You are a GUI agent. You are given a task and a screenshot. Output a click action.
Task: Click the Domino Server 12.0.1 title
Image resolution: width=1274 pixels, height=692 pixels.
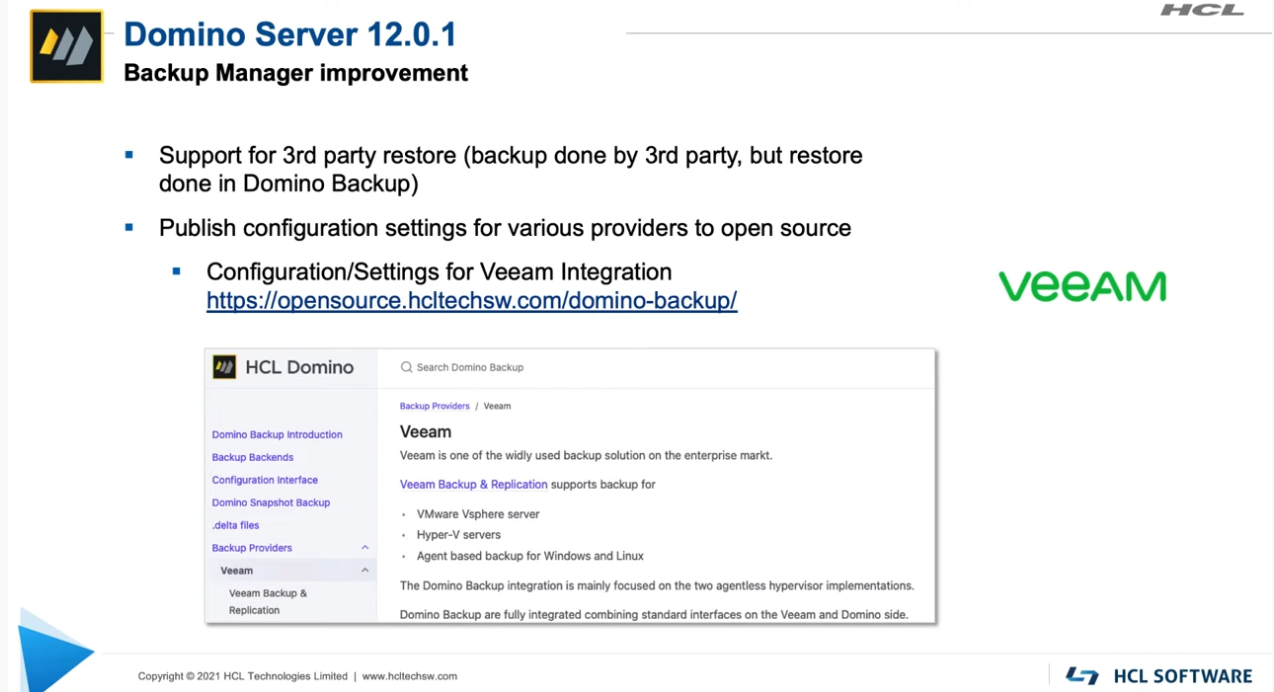coord(290,35)
